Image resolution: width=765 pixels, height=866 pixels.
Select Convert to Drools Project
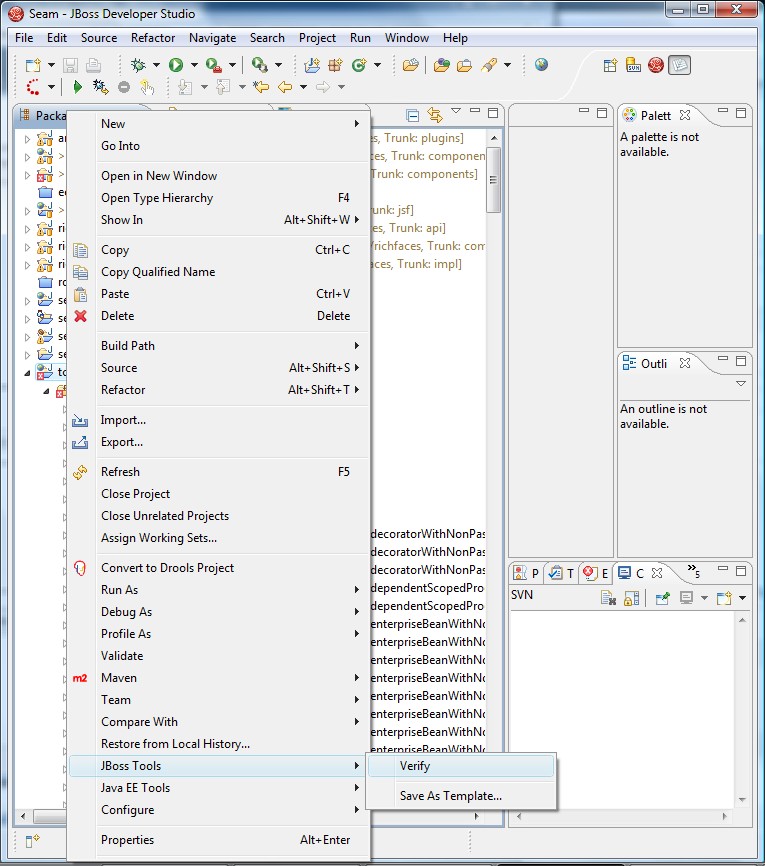[219, 568]
